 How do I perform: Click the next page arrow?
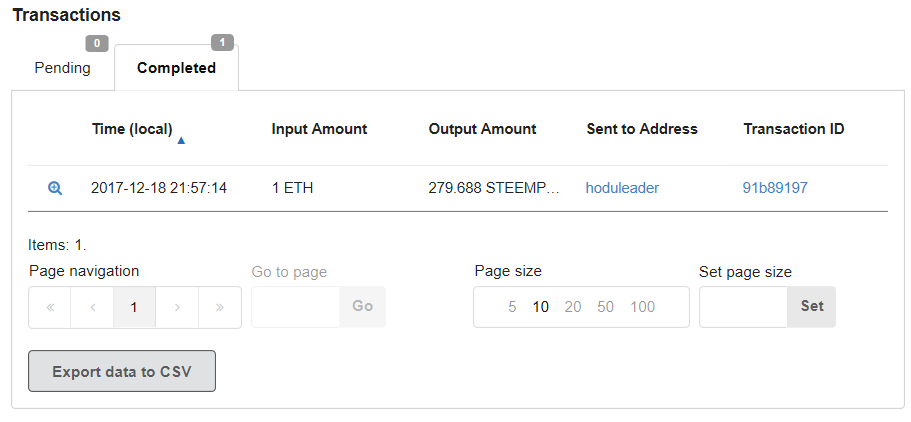(x=177, y=307)
